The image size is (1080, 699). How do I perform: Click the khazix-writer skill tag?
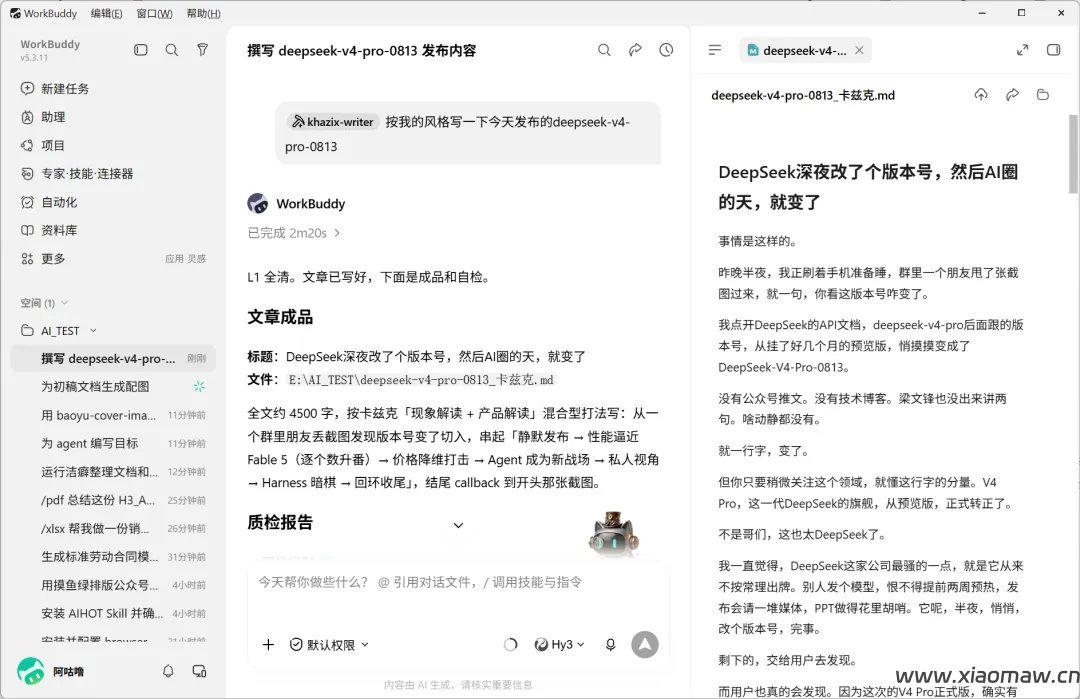[x=333, y=122]
